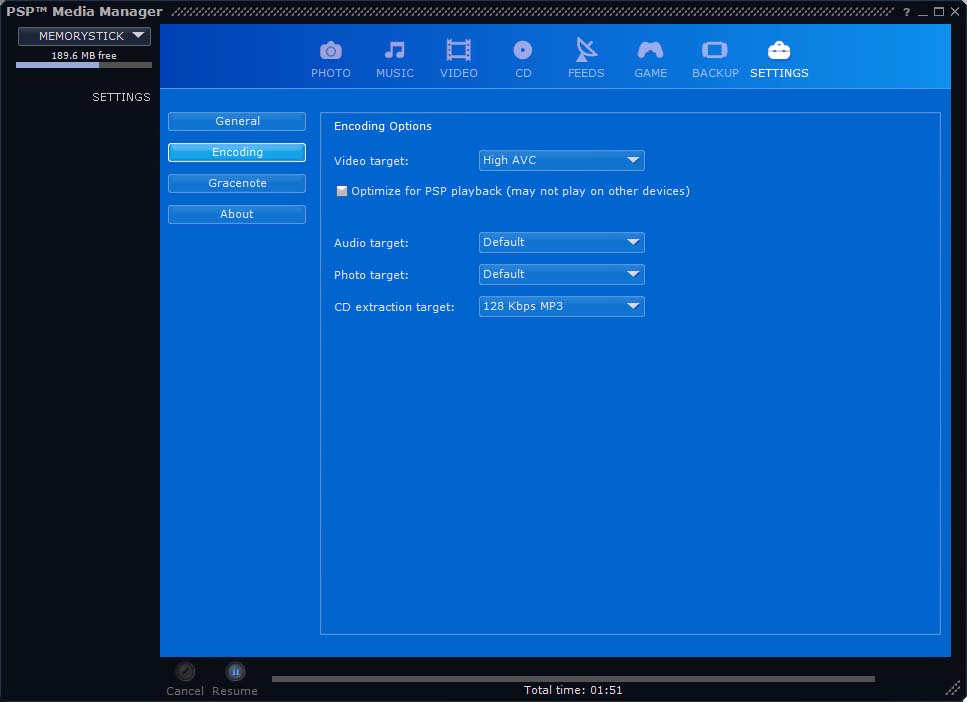Expand the Video target dropdown

tap(562, 160)
